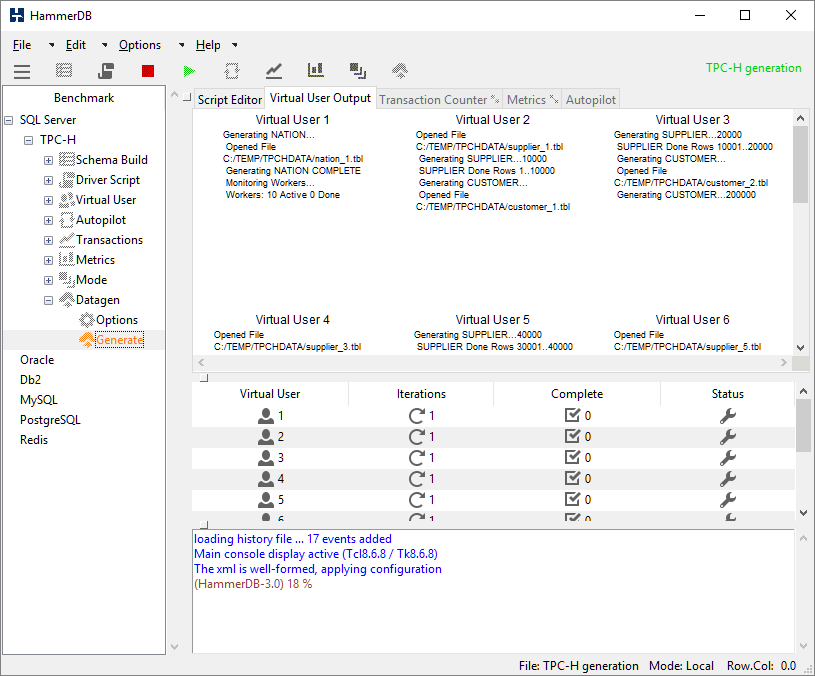815x676 pixels.
Task: Click the console text area
Action: pos(493,591)
